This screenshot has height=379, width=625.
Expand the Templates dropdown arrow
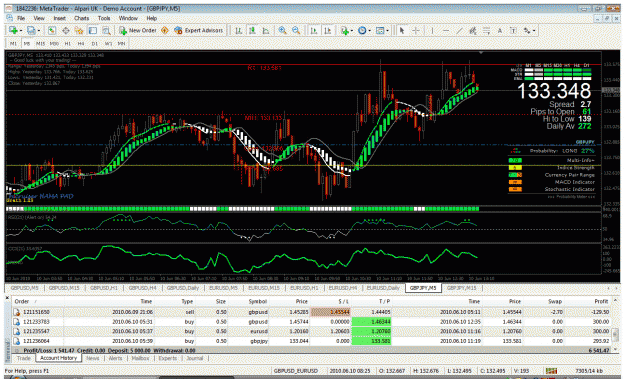(x=387, y=31)
